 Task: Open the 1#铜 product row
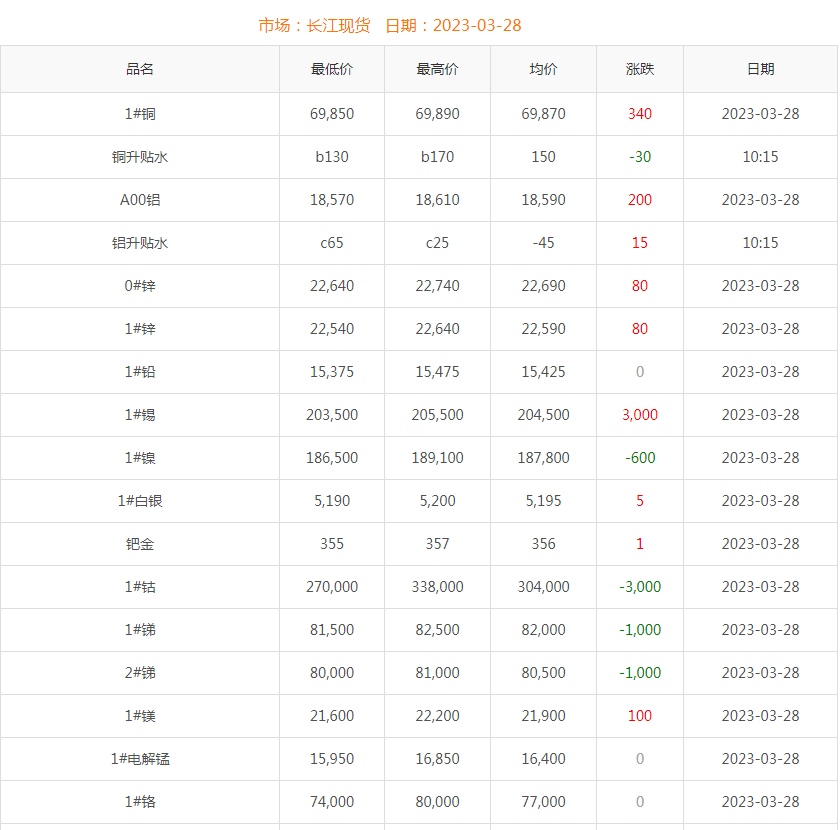tap(140, 114)
